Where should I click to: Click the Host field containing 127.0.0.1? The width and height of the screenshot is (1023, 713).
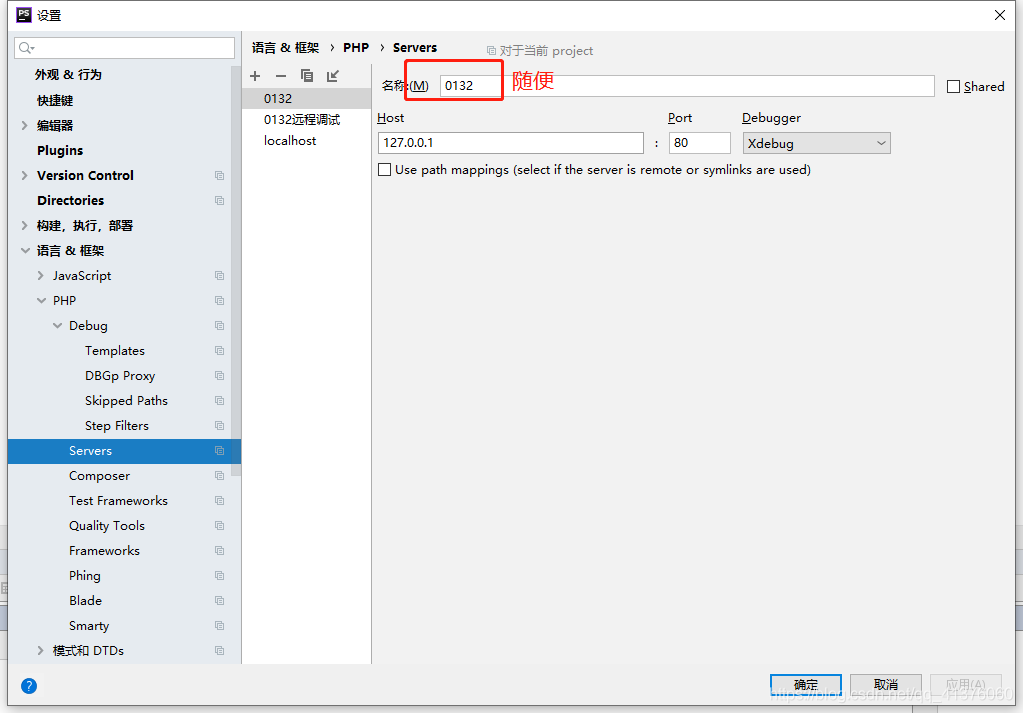[511, 143]
